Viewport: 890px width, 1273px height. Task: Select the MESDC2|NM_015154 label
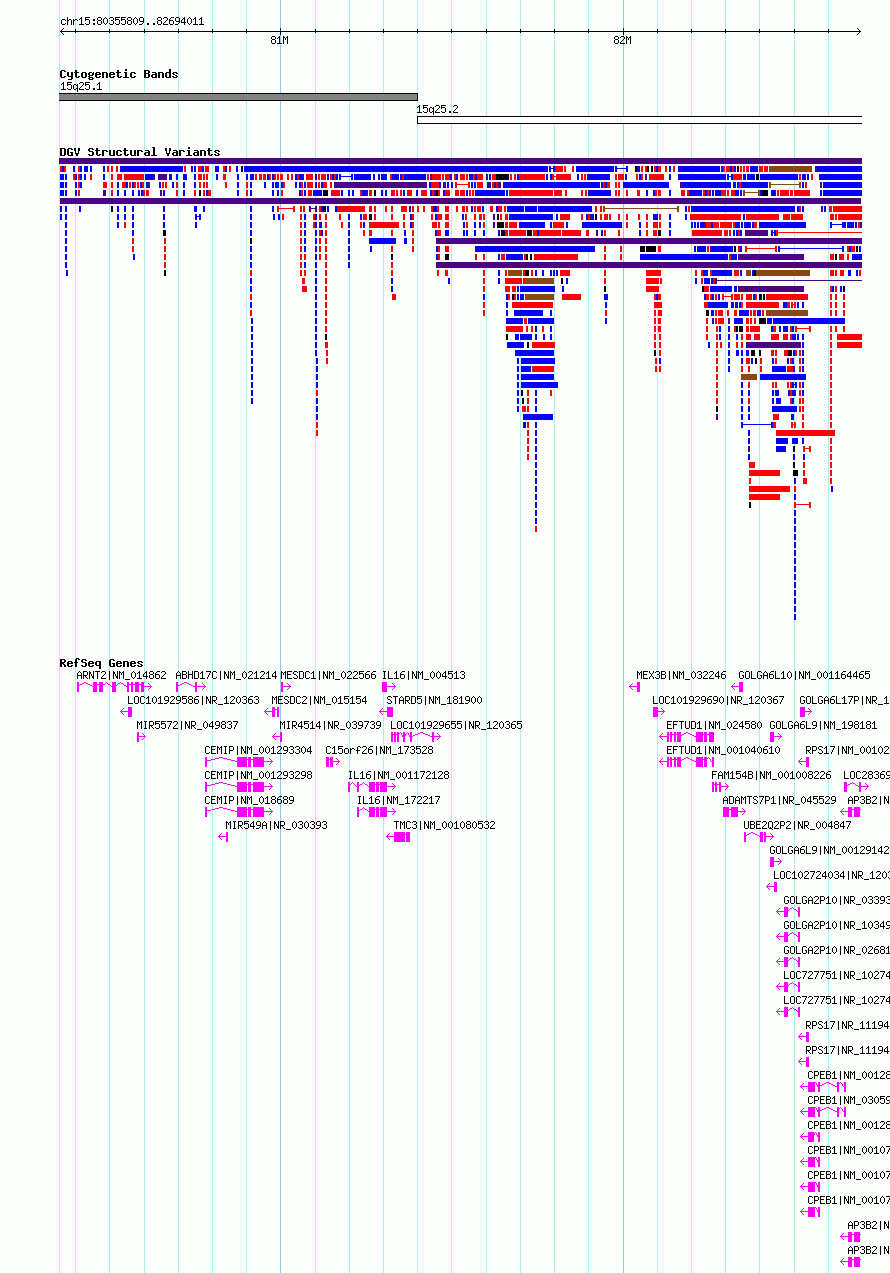tap(320, 700)
